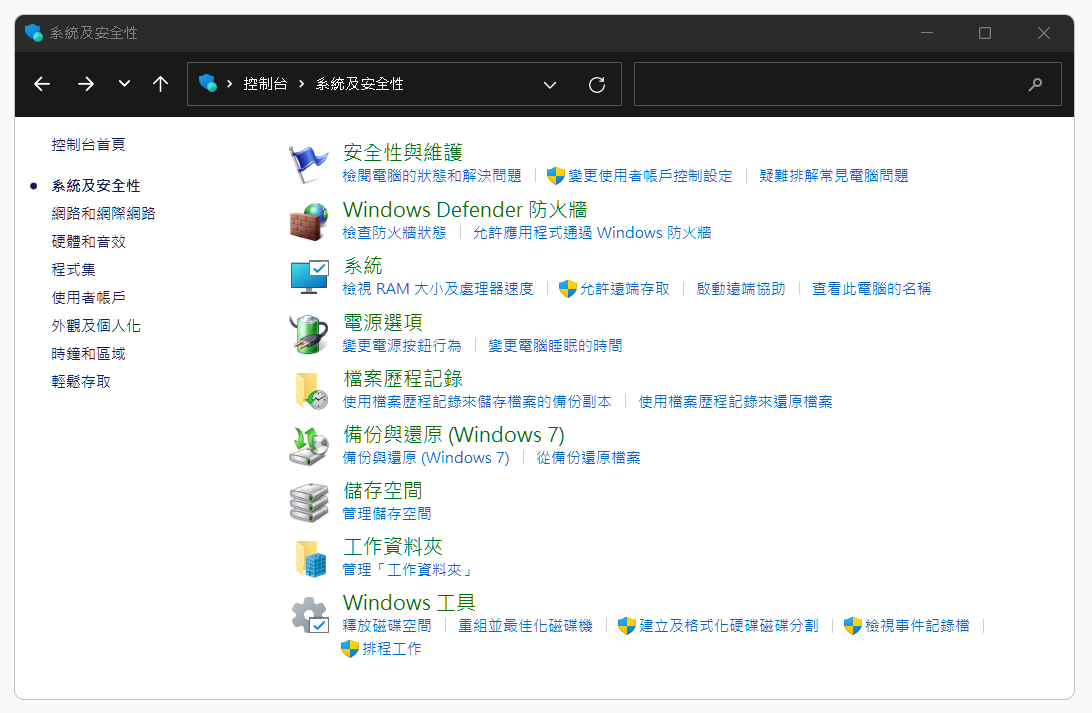1092x713 pixels.
Task: Click the search magnifier icon
Action: 1036,84
